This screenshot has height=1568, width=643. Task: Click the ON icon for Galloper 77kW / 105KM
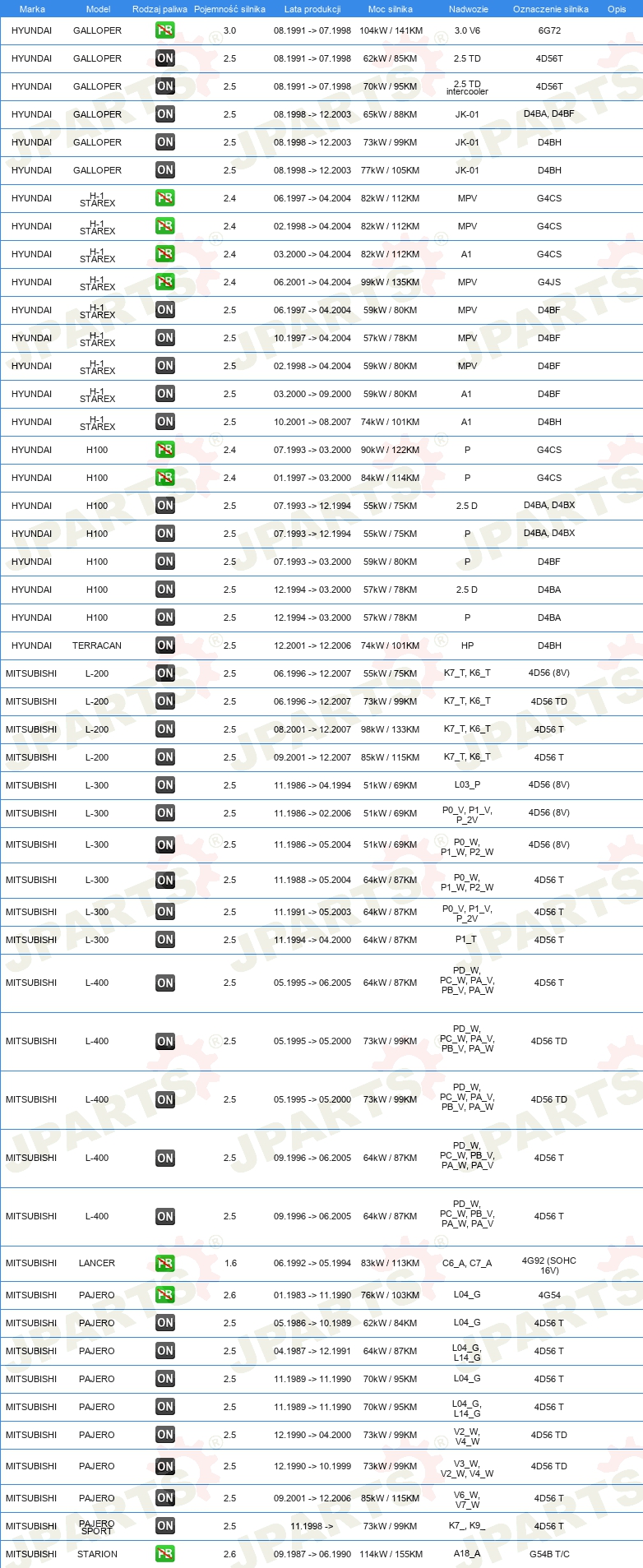(x=165, y=170)
